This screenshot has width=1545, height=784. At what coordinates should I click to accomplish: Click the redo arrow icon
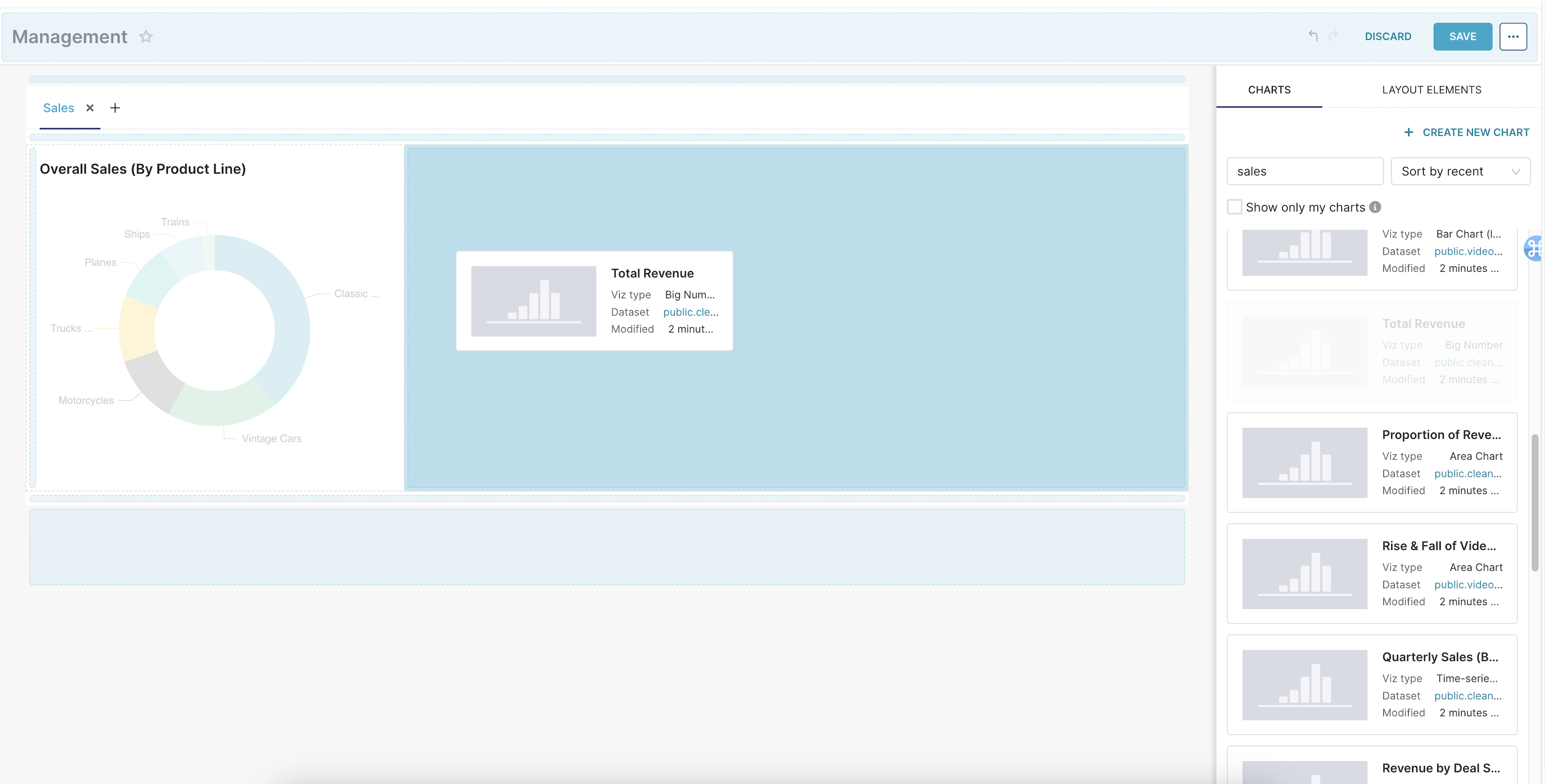(x=1333, y=36)
